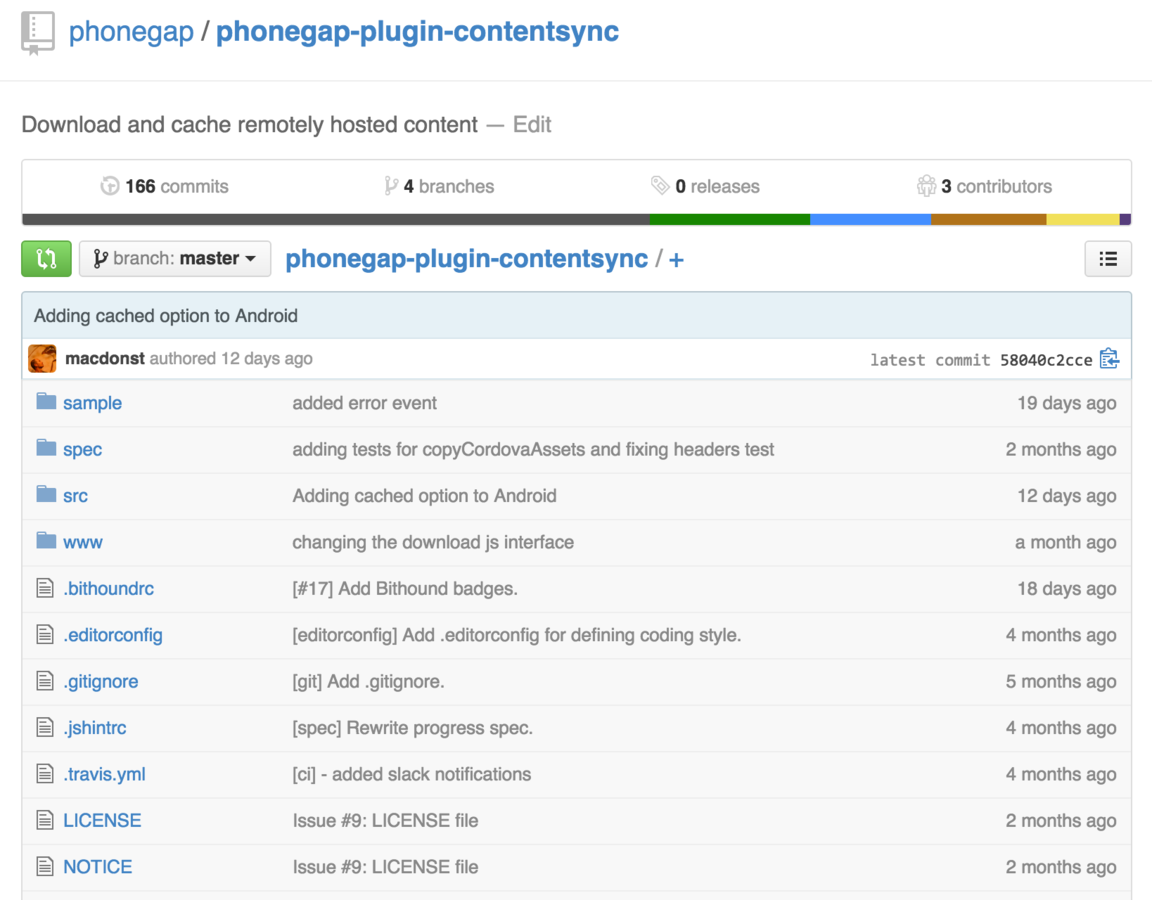Open the .editorconfig file
Viewport: 1152px width, 900px height.
pyautogui.click(x=113, y=634)
